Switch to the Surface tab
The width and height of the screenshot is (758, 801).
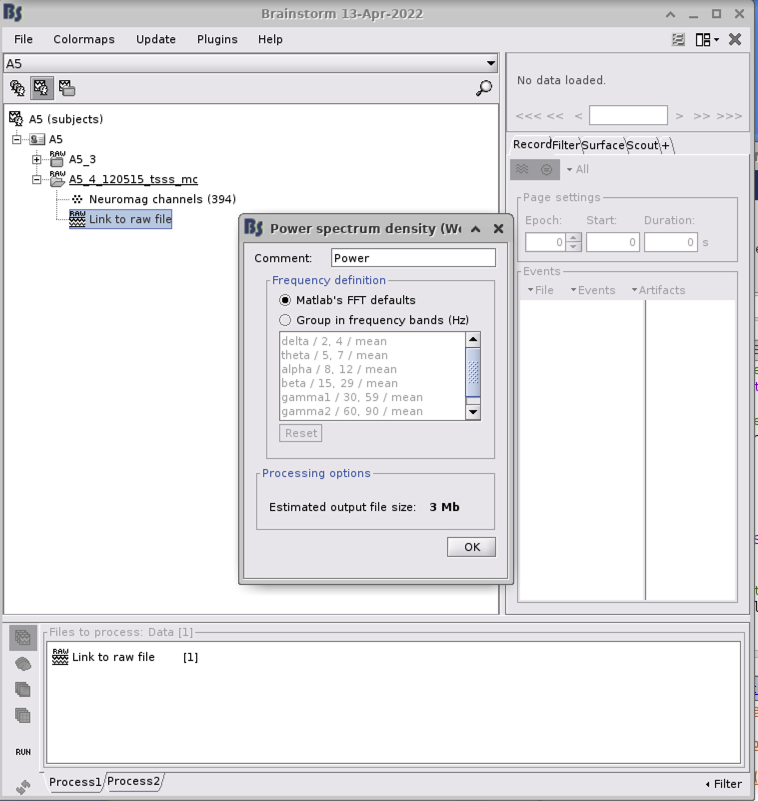pyautogui.click(x=603, y=145)
